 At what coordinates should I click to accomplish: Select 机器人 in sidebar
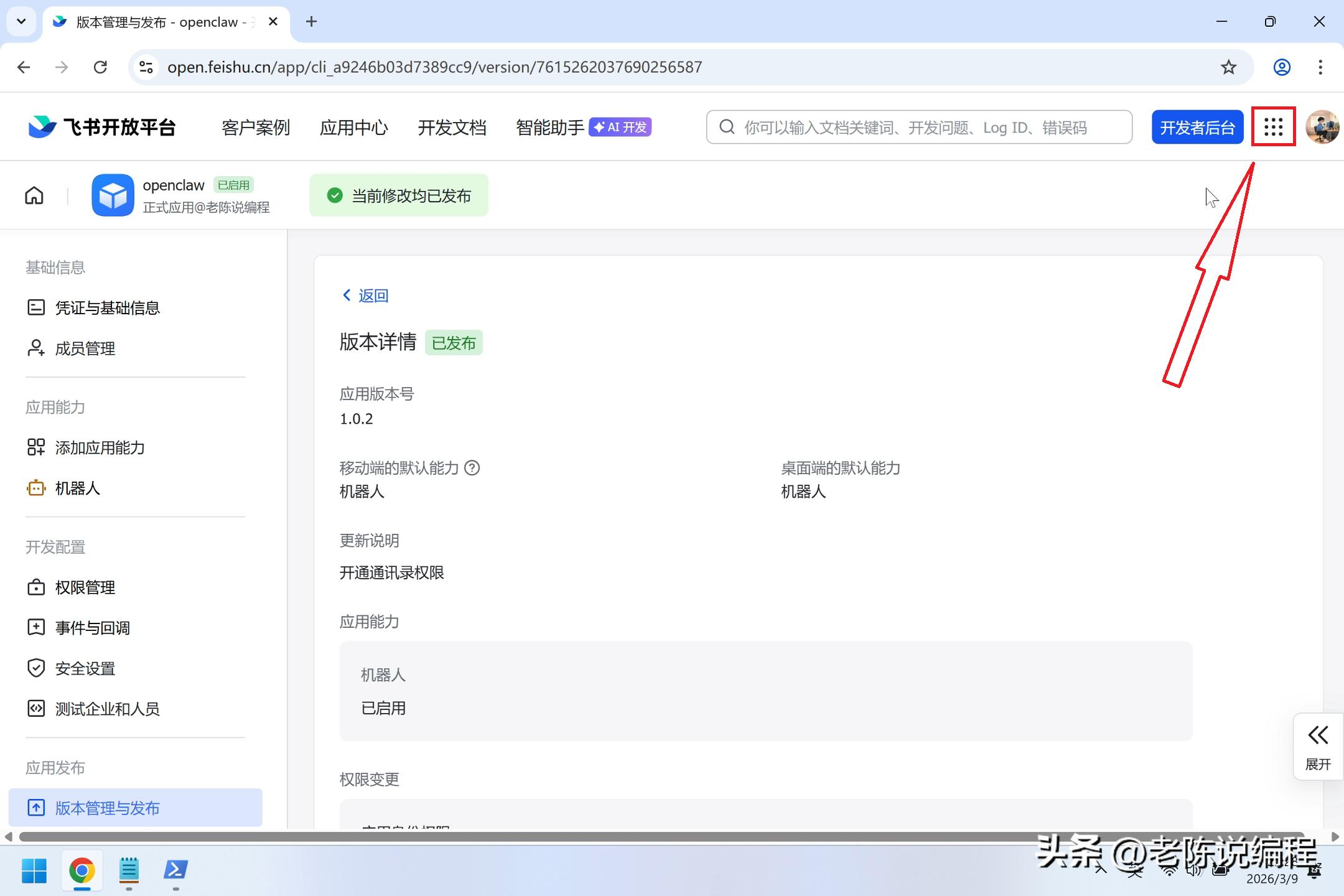[x=77, y=488]
